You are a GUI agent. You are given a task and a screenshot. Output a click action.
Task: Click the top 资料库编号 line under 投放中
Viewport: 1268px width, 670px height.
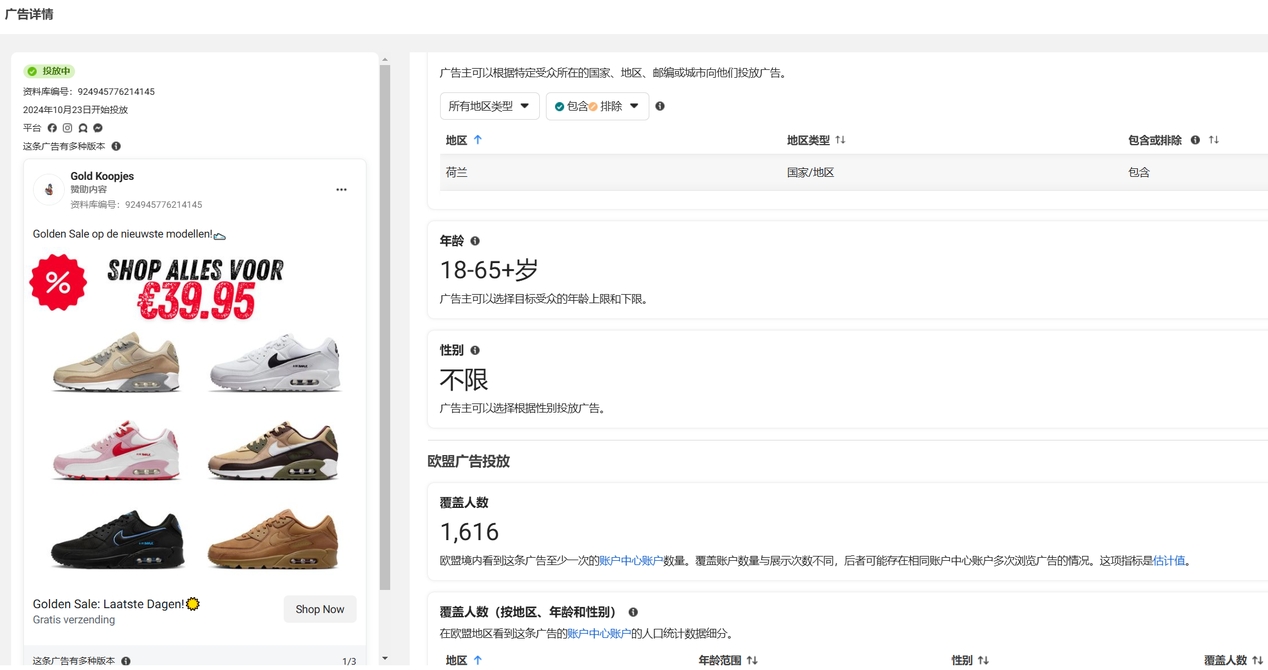89,91
